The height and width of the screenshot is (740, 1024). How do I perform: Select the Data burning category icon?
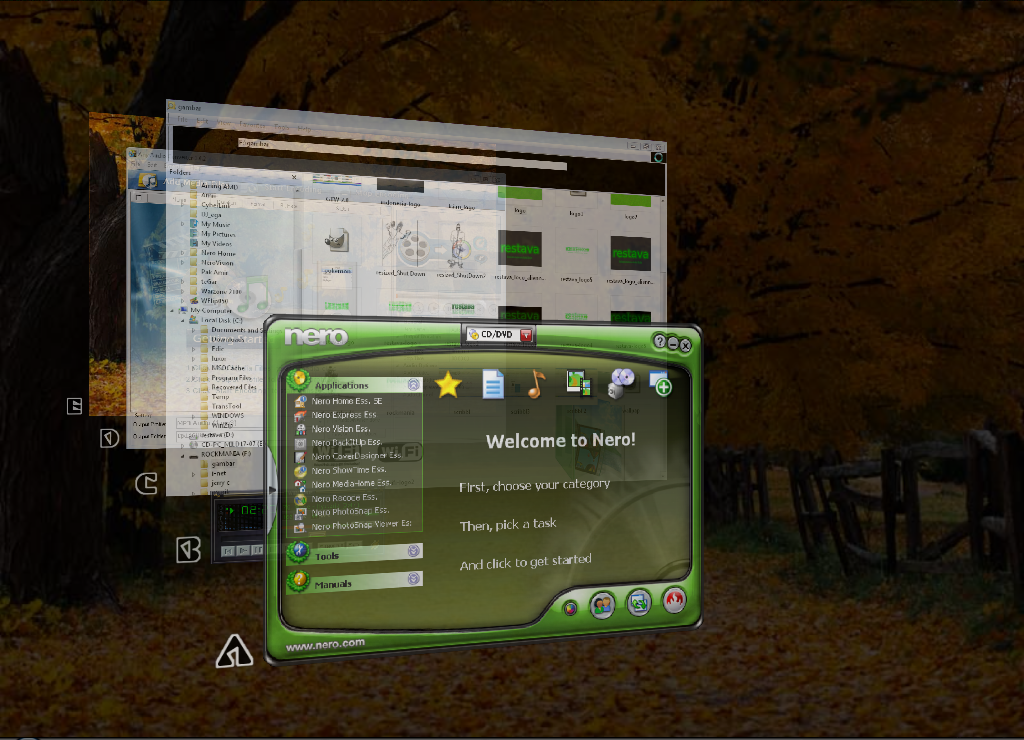[x=492, y=382]
